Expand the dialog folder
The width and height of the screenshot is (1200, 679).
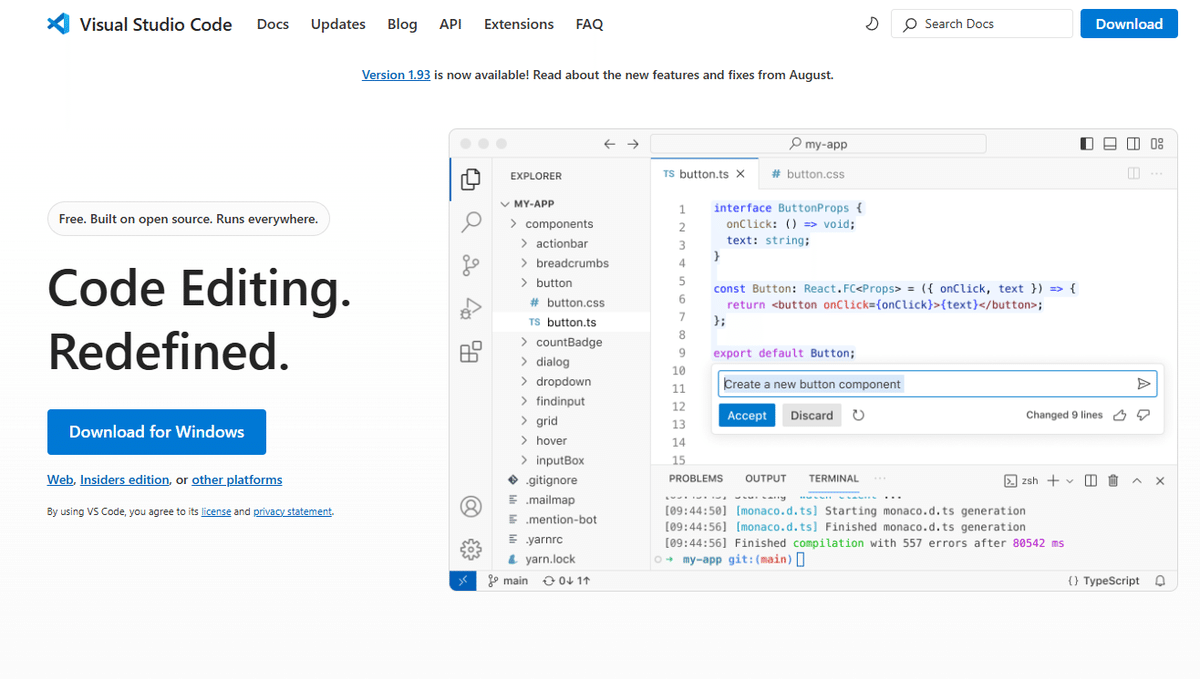[x=571, y=362]
